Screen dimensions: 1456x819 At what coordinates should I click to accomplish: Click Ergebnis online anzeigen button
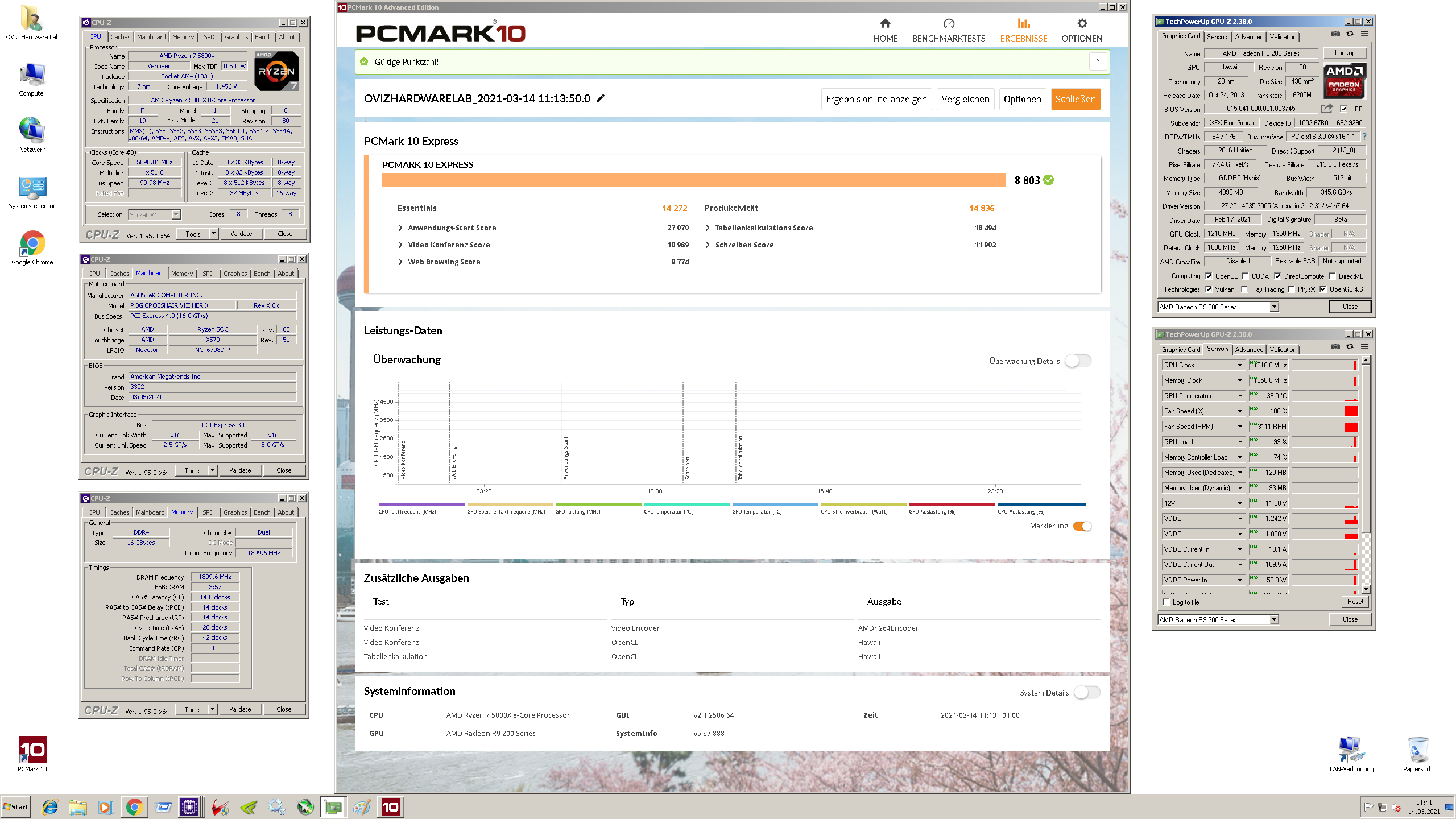click(876, 99)
